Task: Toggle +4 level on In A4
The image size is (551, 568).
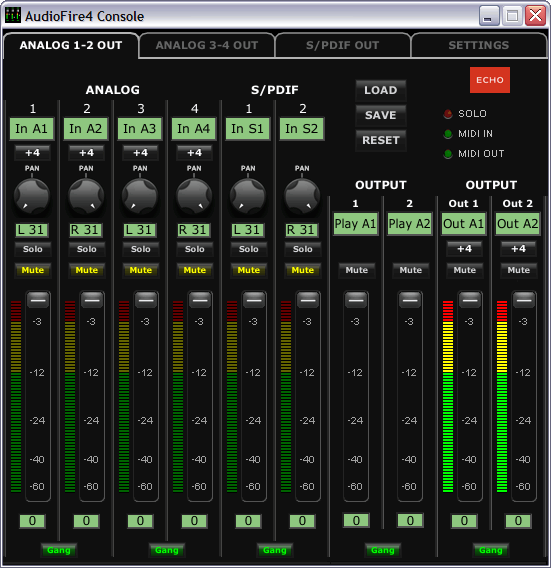Action: [194, 153]
